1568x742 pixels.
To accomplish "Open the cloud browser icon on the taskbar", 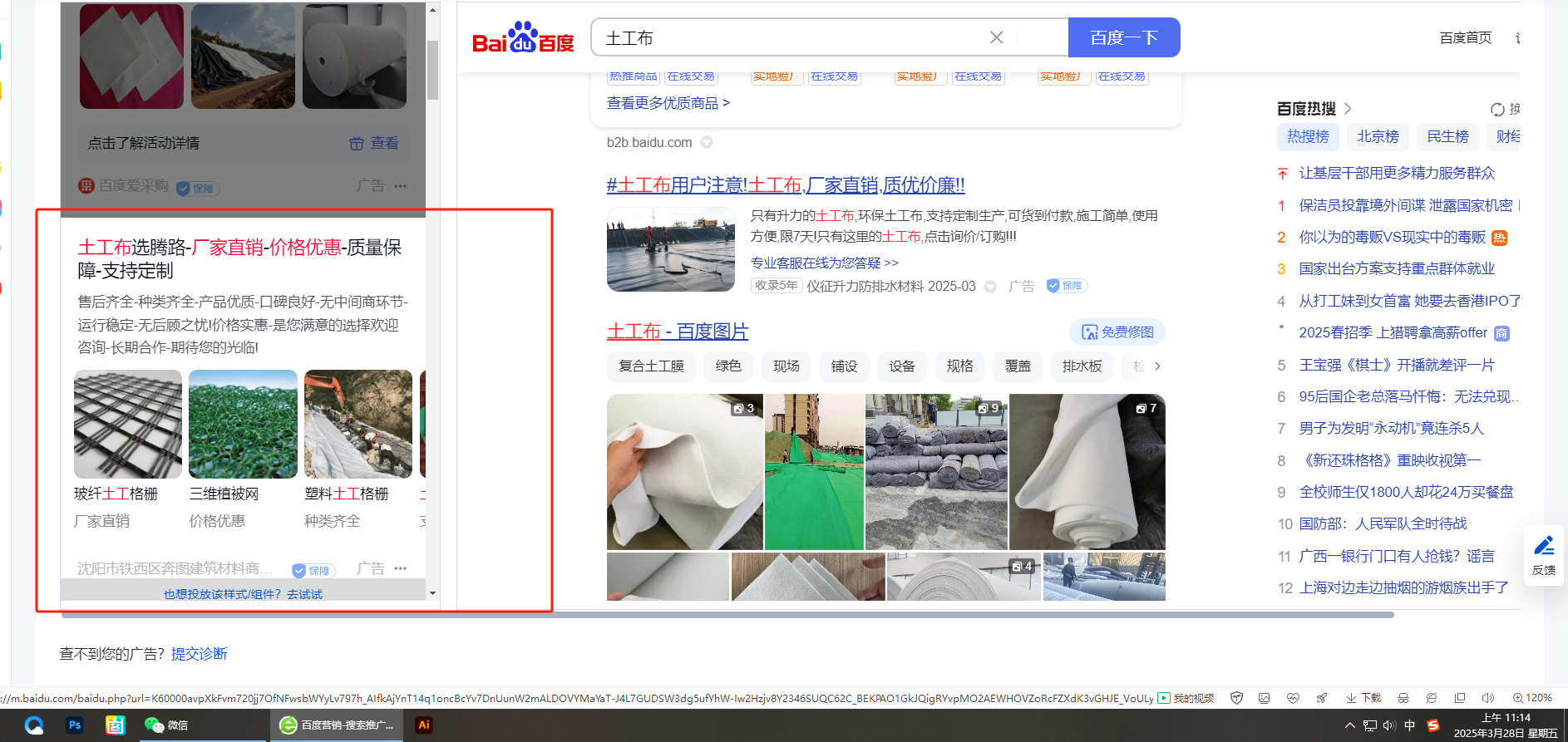I will [x=34, y=725].
